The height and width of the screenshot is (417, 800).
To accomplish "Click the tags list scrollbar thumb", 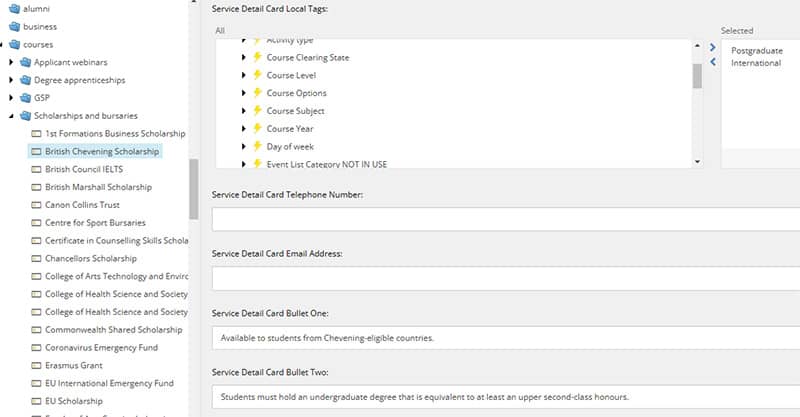I will [697, 76].
